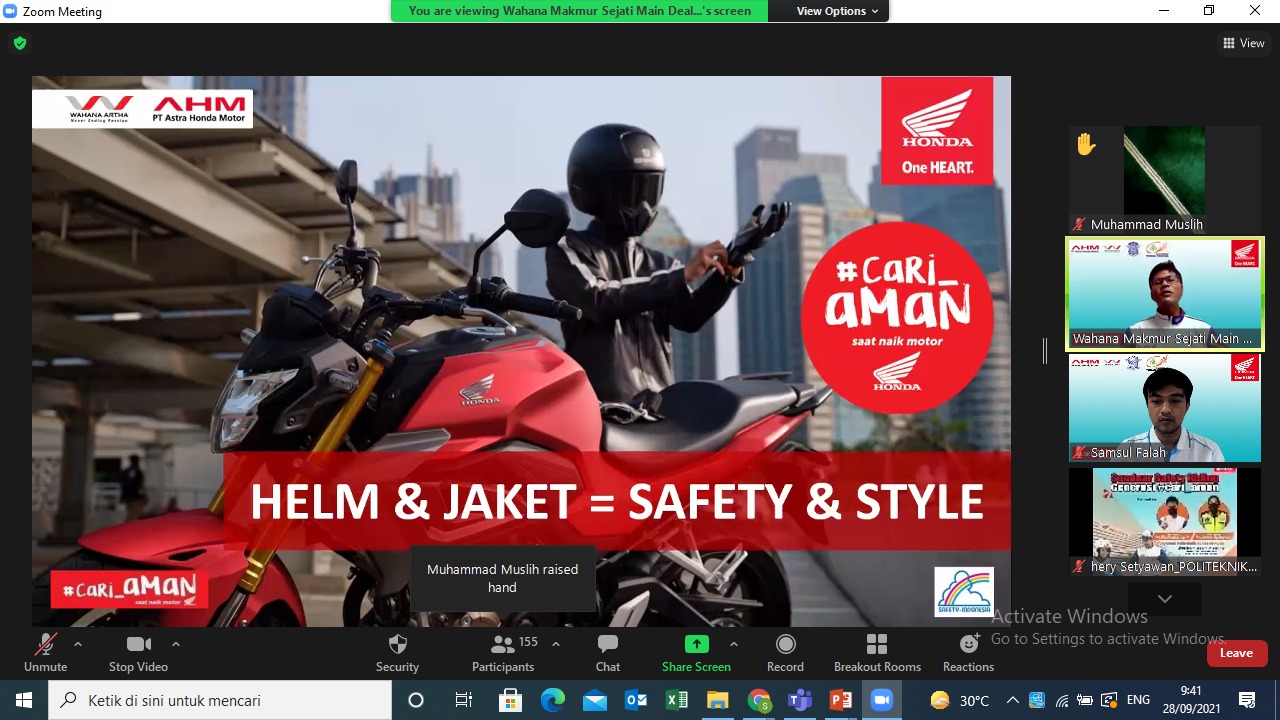Open the View Options dropdown
1280x720 pixels.
(x=837, y=11)
